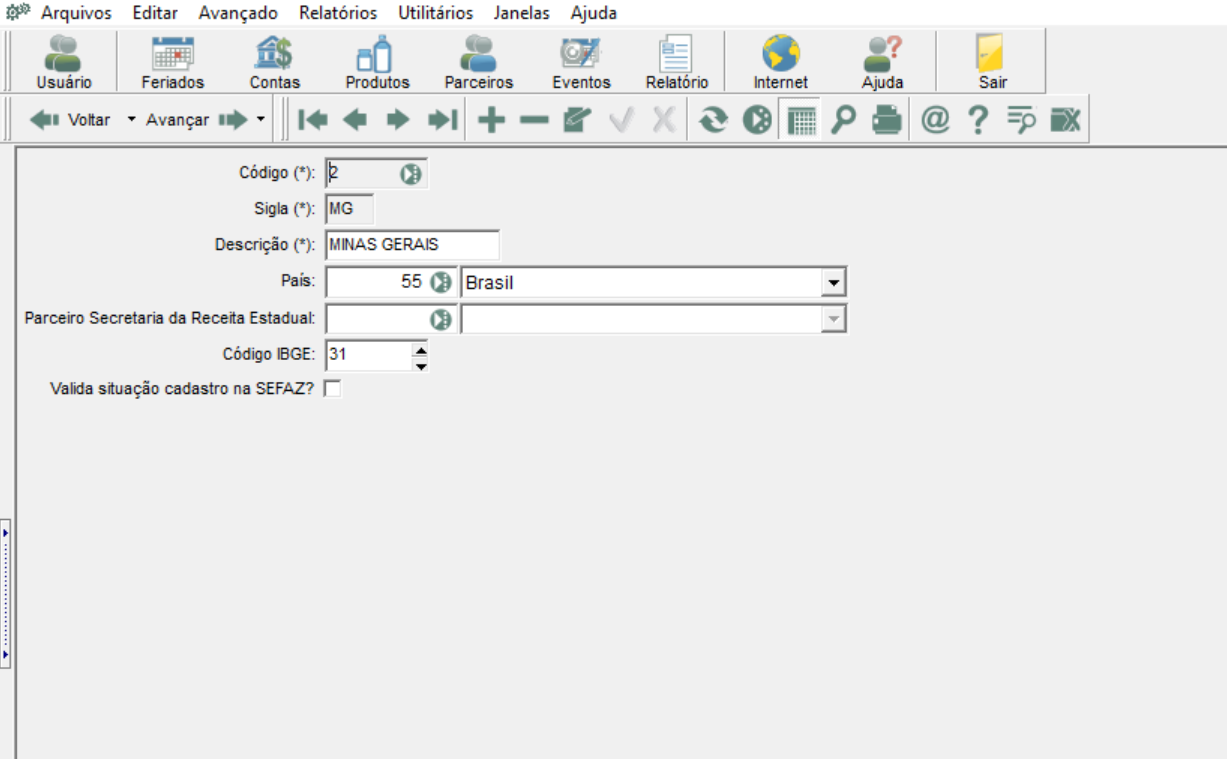This screenshot has width=1227, height=759.
Task: Open the Usuário toolbar button
Action: (x=64, y=62)
